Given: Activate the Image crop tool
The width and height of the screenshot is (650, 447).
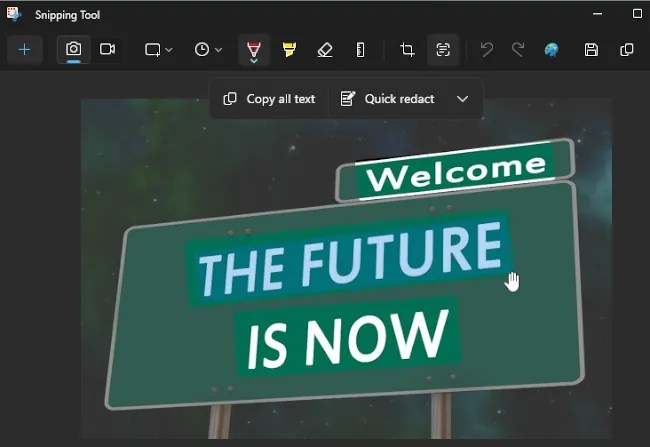Looking at the screenshot, I should 407,50.
